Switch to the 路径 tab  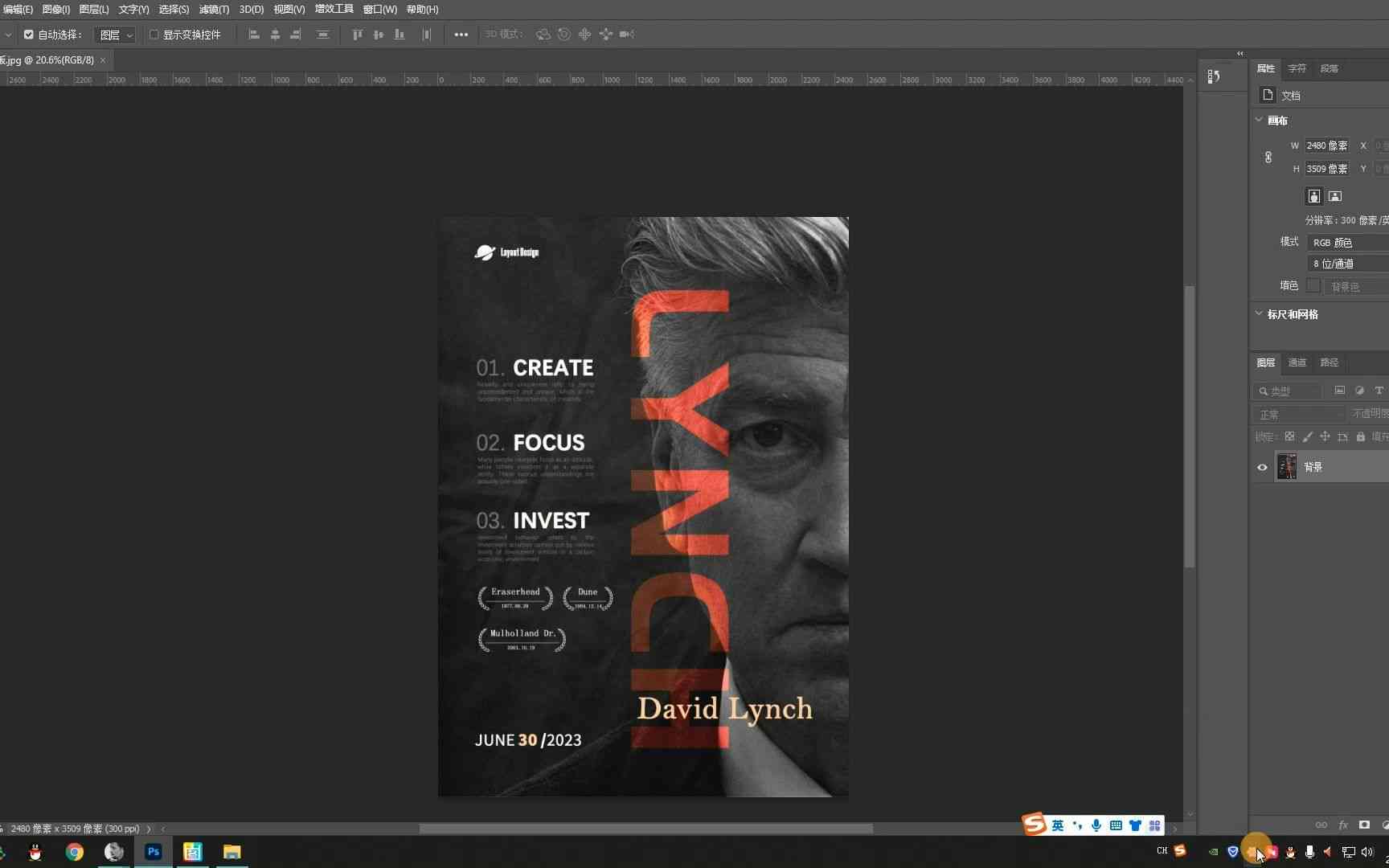point(1329,362)
